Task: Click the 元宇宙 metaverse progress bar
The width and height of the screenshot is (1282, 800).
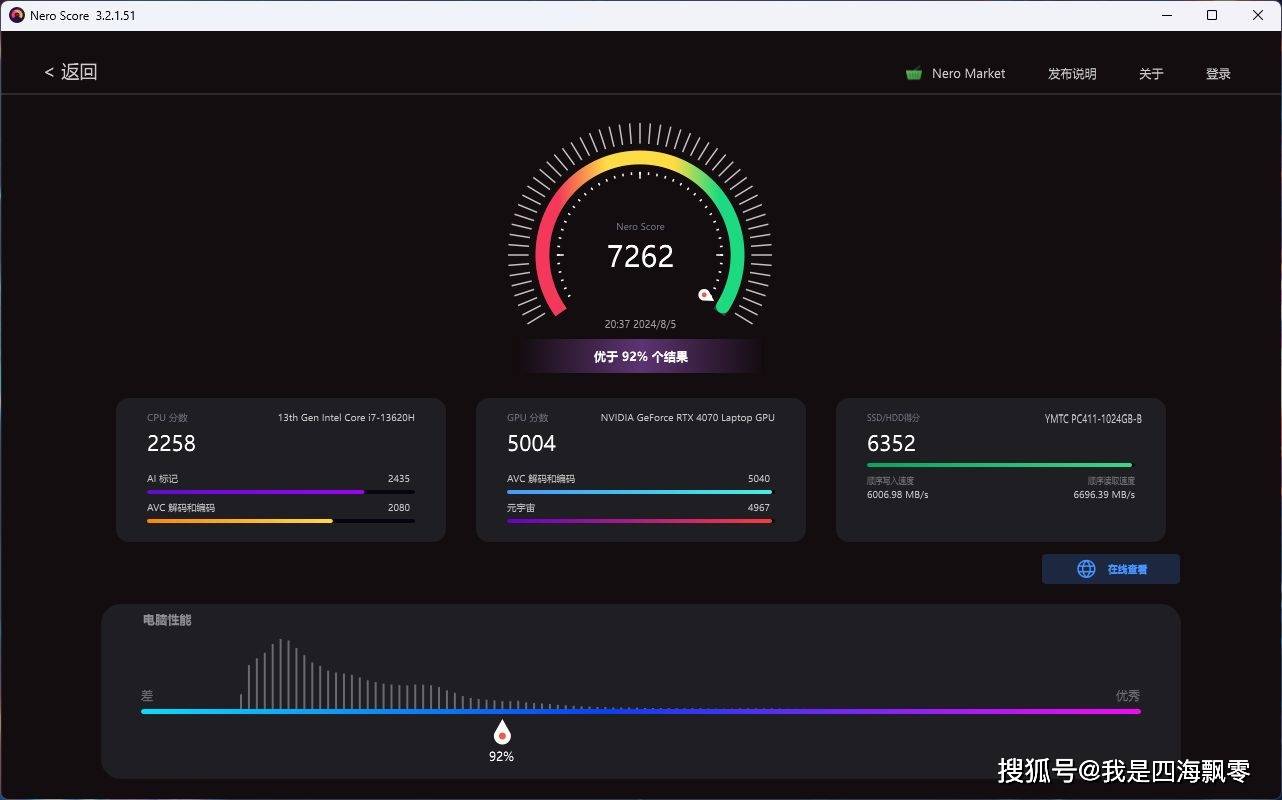Action: pos(640,521)
